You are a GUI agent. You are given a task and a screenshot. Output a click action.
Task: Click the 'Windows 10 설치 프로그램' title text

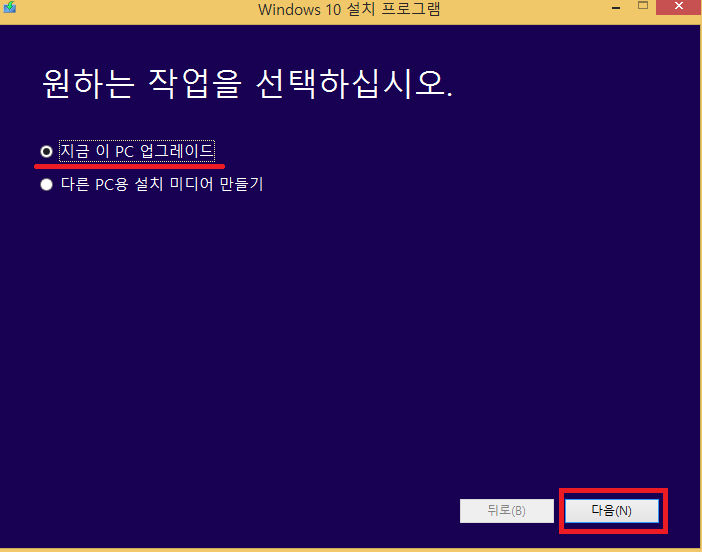[349, 9]
